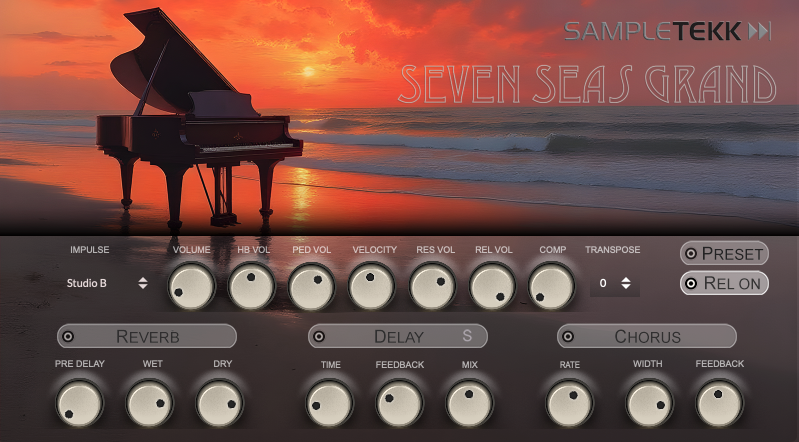Click the Volume knob

[191, 287]
